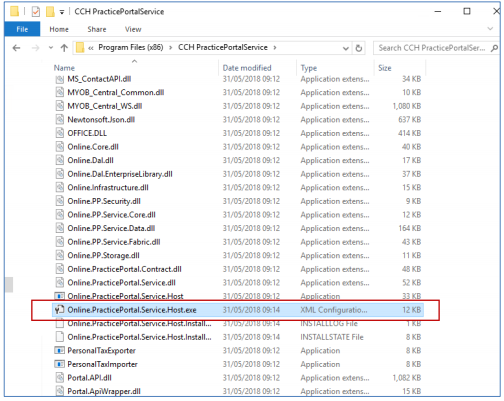The height and width of the screenshot is (401, 504).
Task: Expand the address bar history dropdown
Action: 346,48
